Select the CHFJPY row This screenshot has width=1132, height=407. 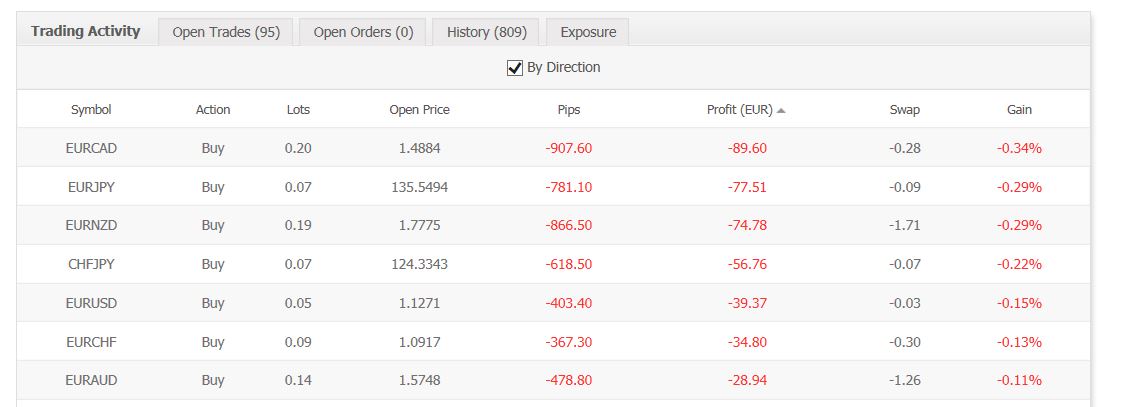(91, 264)
